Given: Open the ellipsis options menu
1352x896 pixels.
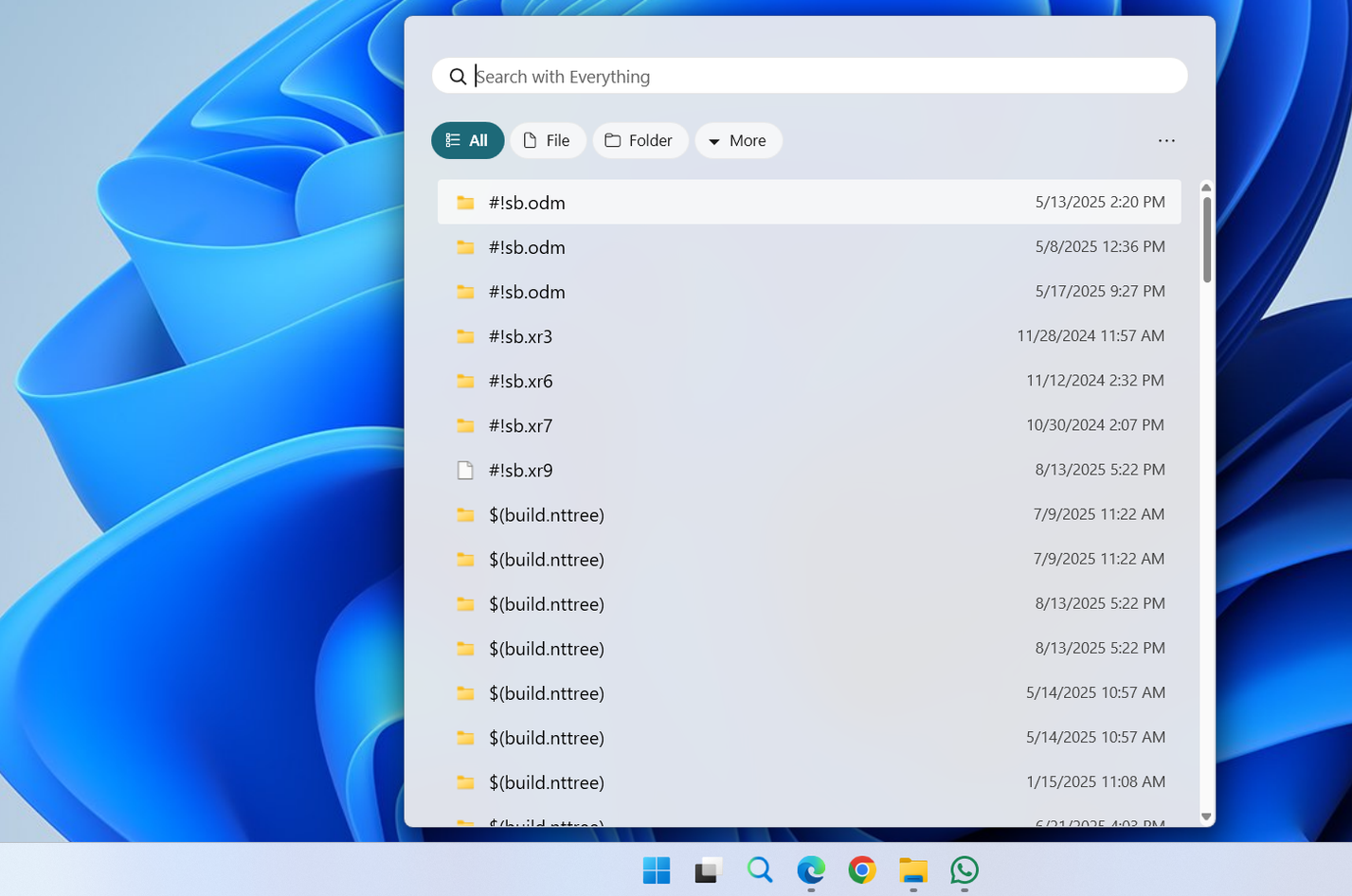Looking at the screenshot, I should coord(1166,140).
